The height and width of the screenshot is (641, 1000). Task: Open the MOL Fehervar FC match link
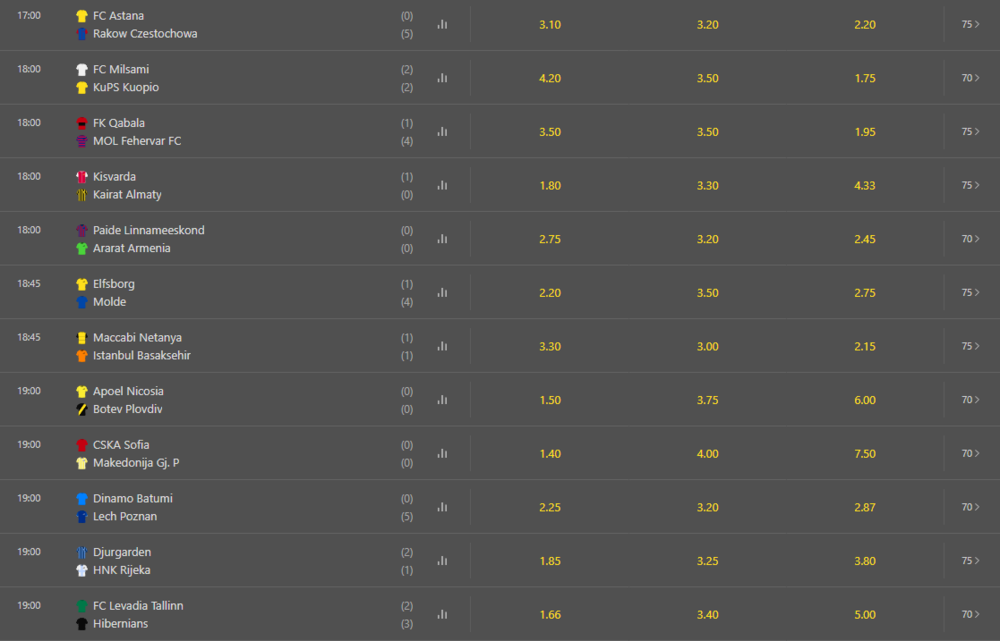pyautogui.click(x=137, y=141)
